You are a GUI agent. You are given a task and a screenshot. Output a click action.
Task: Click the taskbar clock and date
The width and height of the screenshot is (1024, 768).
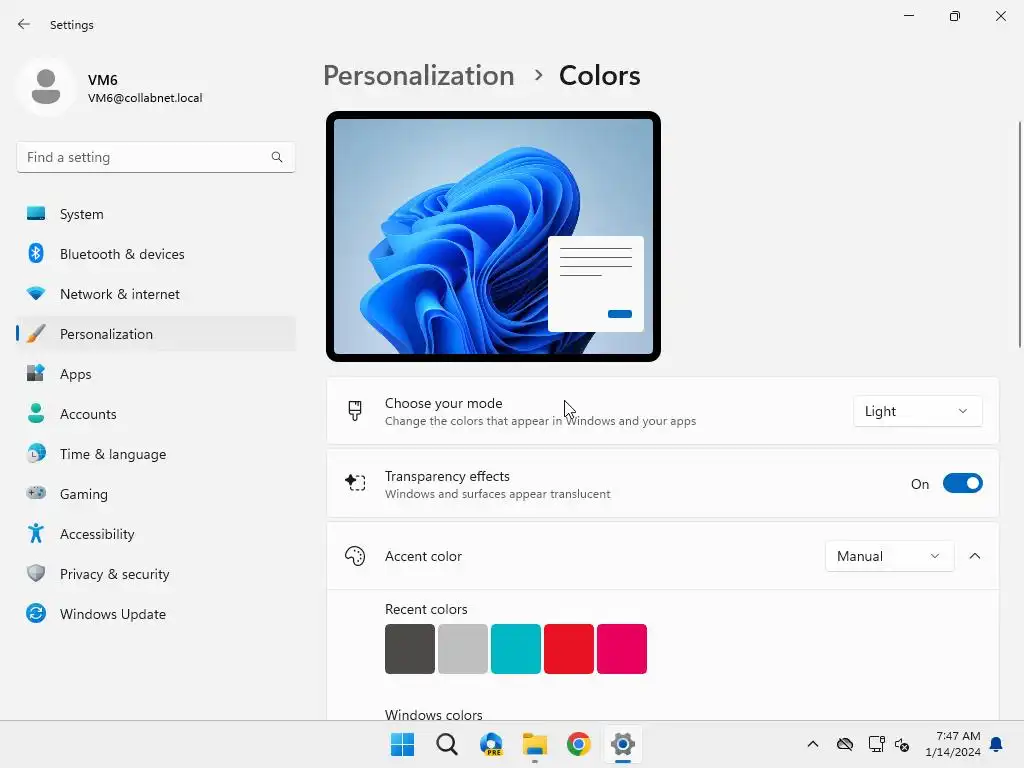(953, 744)
